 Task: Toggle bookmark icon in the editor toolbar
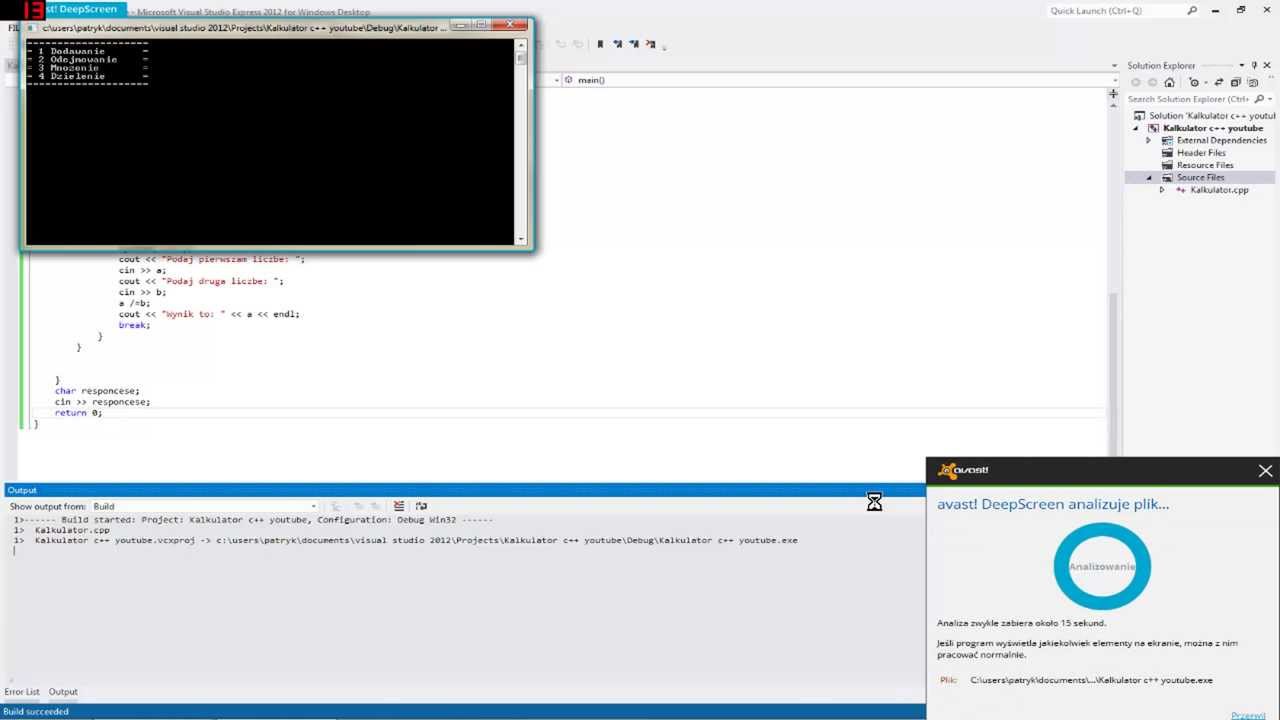point(600,44)
